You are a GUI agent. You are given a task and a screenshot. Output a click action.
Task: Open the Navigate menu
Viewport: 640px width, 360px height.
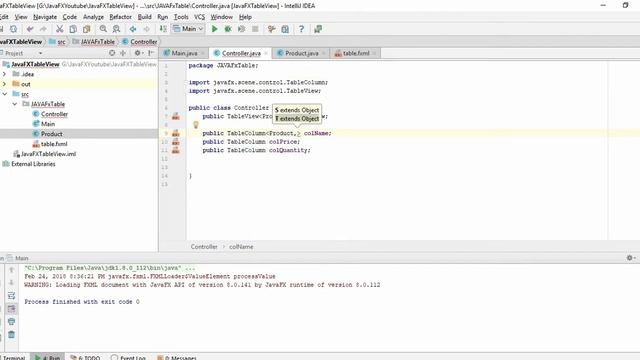(45, 17)
